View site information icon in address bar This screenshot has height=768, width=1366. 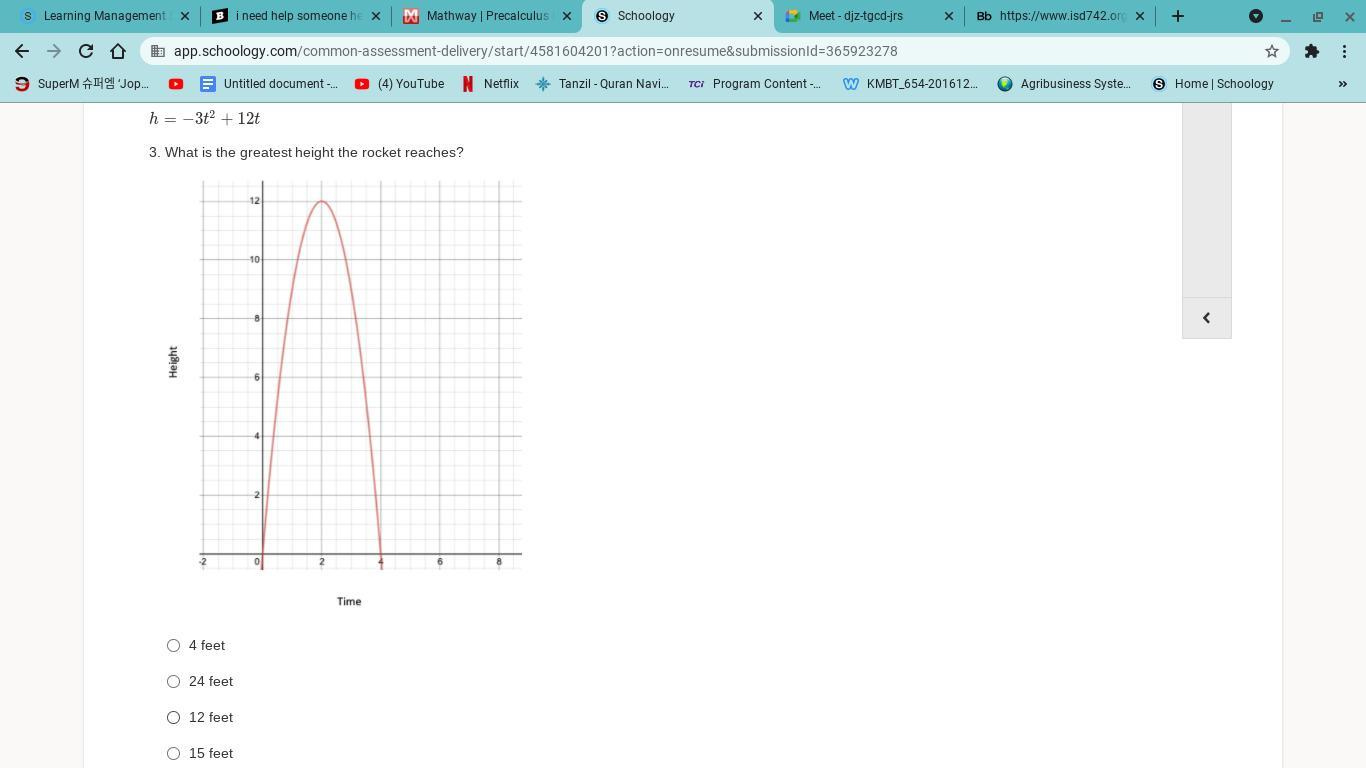[158, 51]
